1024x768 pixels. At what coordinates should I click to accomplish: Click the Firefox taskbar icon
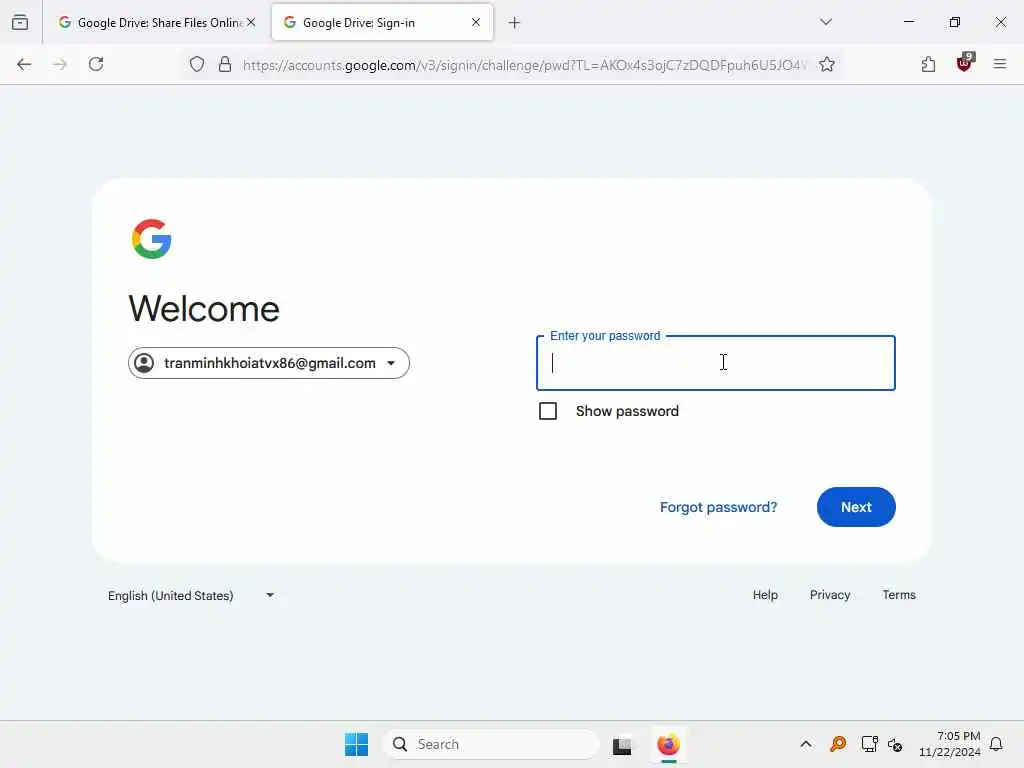(x=668, y=744)
